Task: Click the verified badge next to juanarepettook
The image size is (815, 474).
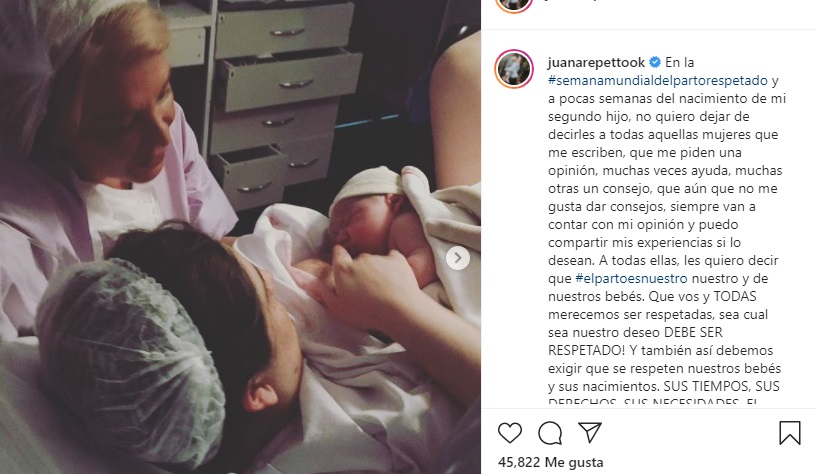Action: [655, 62]
